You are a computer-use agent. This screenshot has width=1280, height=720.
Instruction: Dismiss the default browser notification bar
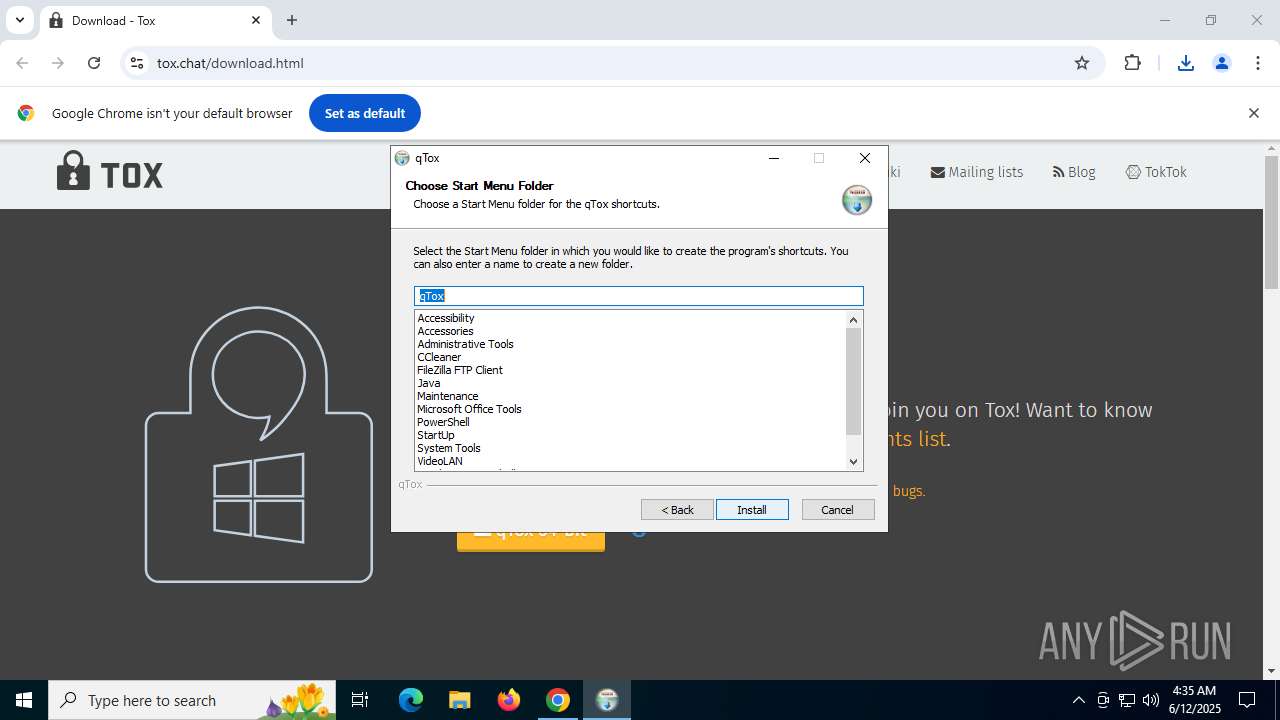[1253, 113]
